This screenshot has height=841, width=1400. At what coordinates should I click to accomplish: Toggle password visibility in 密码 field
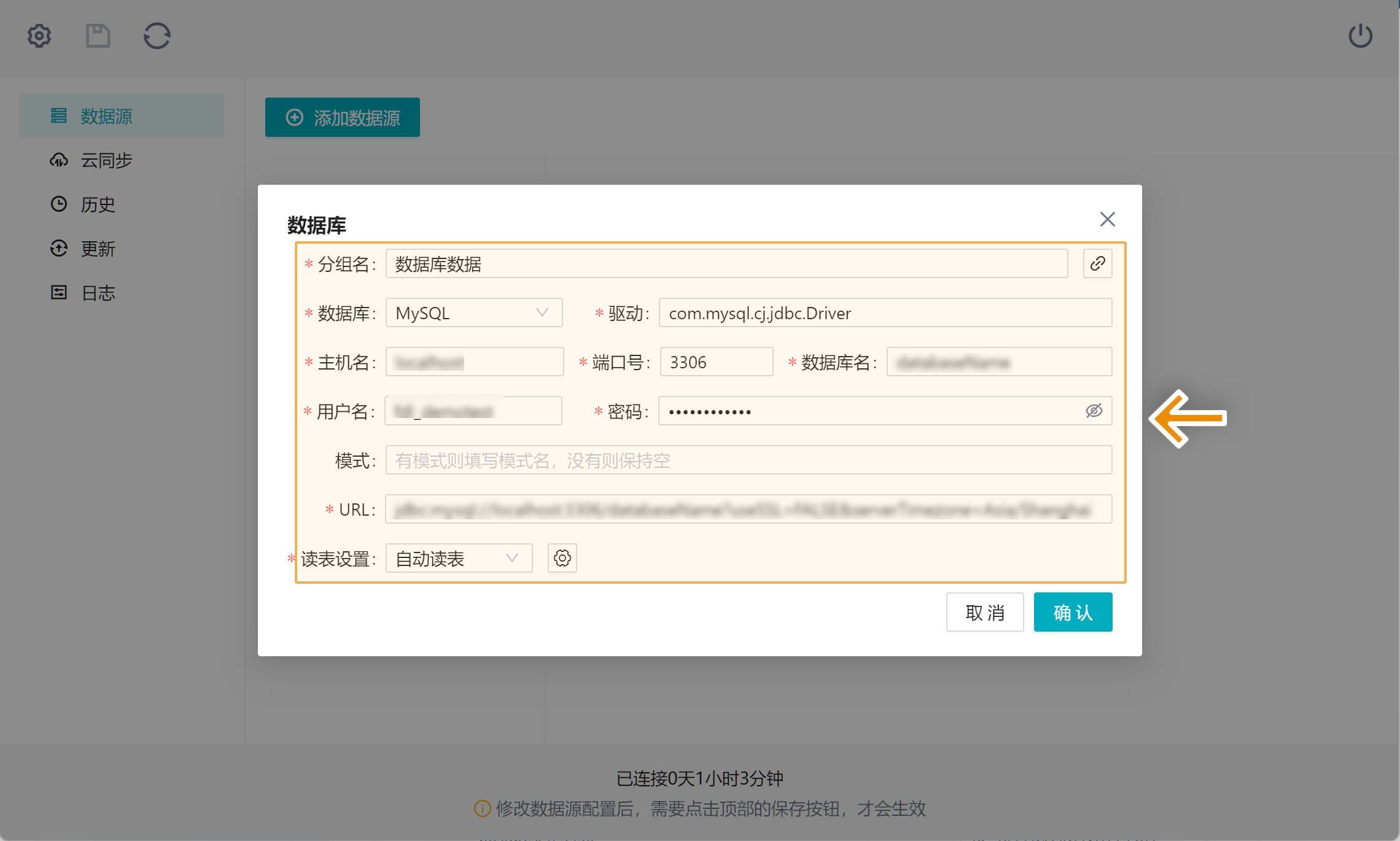pos(1094,411)
